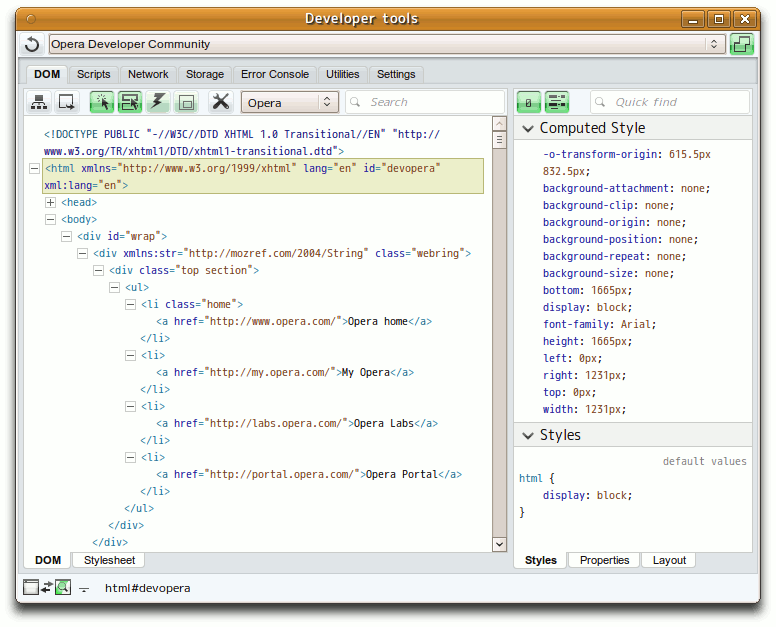Click the DOM scrollbar up arrow
The width and height of the screenshot is (776, 627).
[499, 123]
